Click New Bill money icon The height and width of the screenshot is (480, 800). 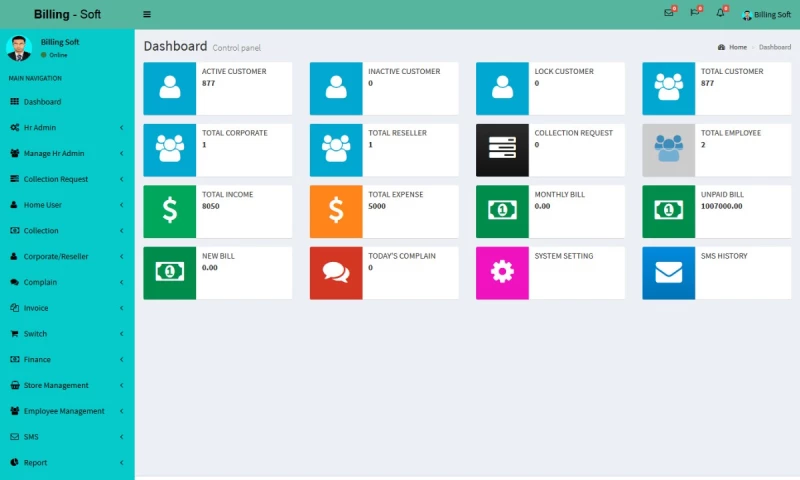point(169,273)
